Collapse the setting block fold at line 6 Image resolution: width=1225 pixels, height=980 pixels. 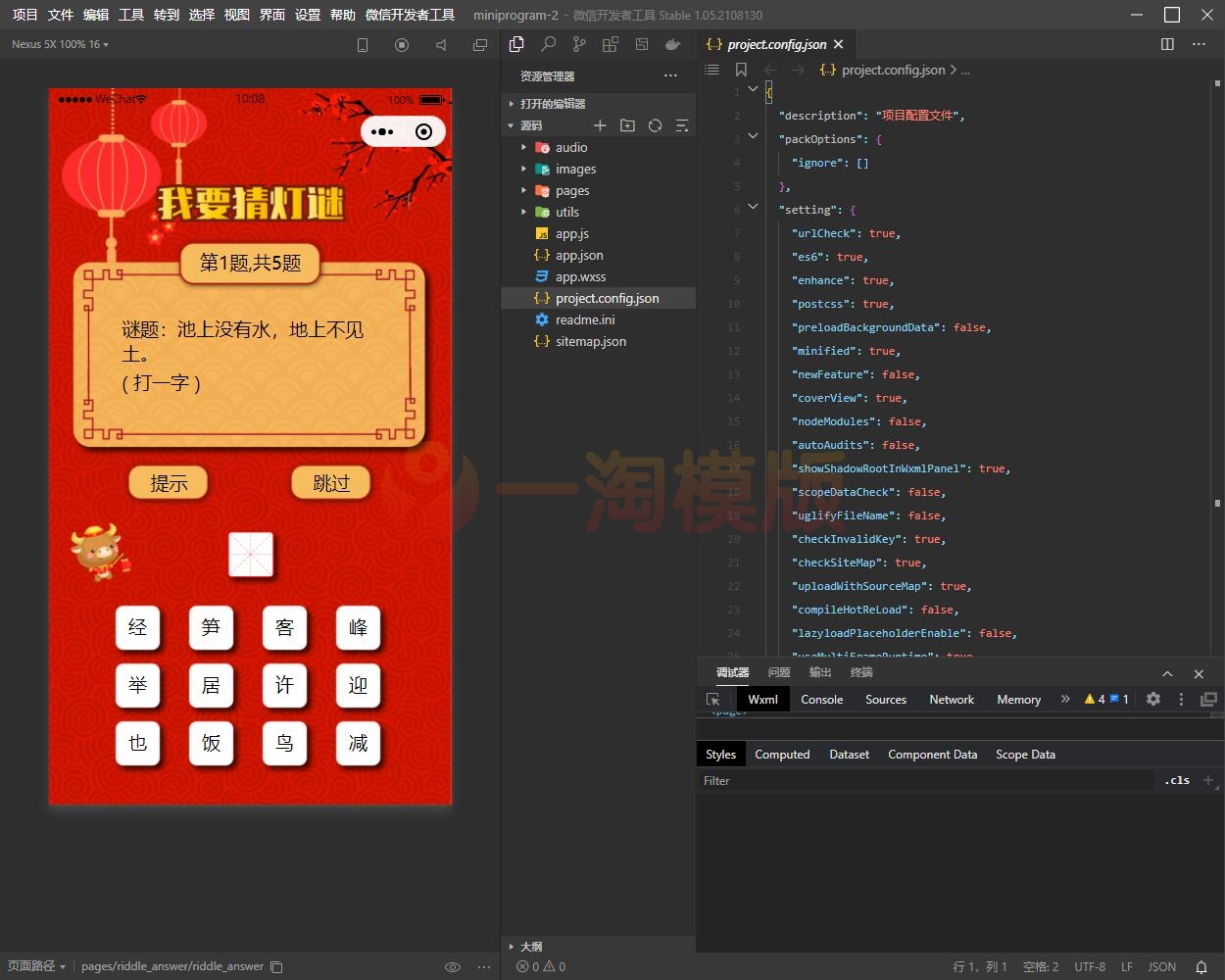[x=752, y=207]
